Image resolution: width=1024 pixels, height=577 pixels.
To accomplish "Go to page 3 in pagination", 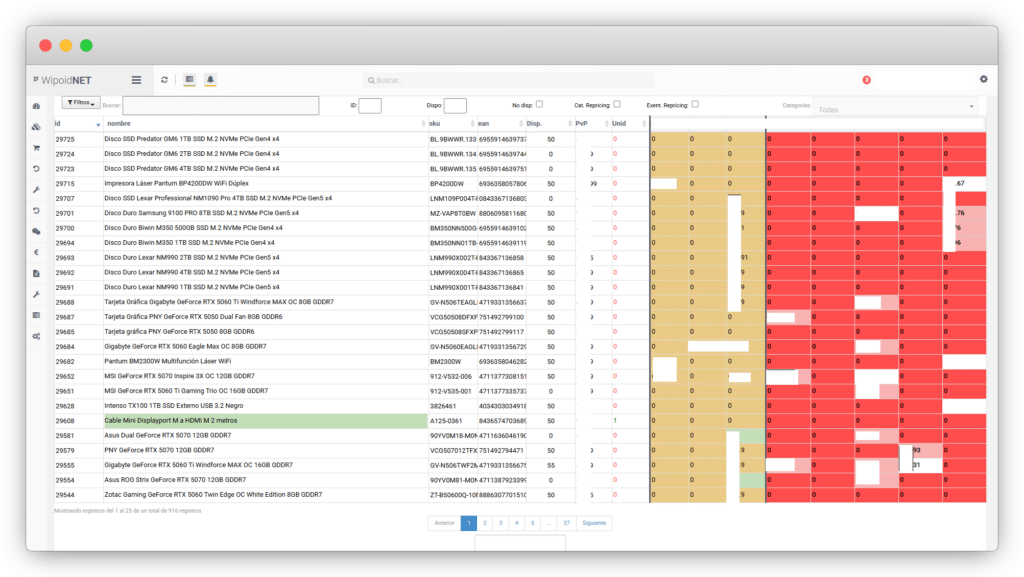I will (x=501, y=523).
